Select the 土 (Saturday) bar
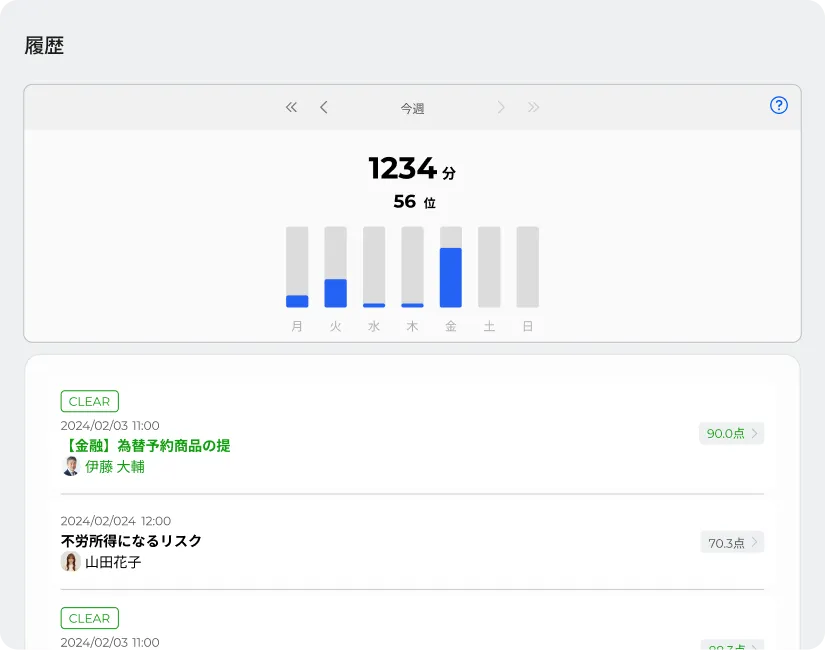This screenshot has height=650, width=825. tap(489, 267)
